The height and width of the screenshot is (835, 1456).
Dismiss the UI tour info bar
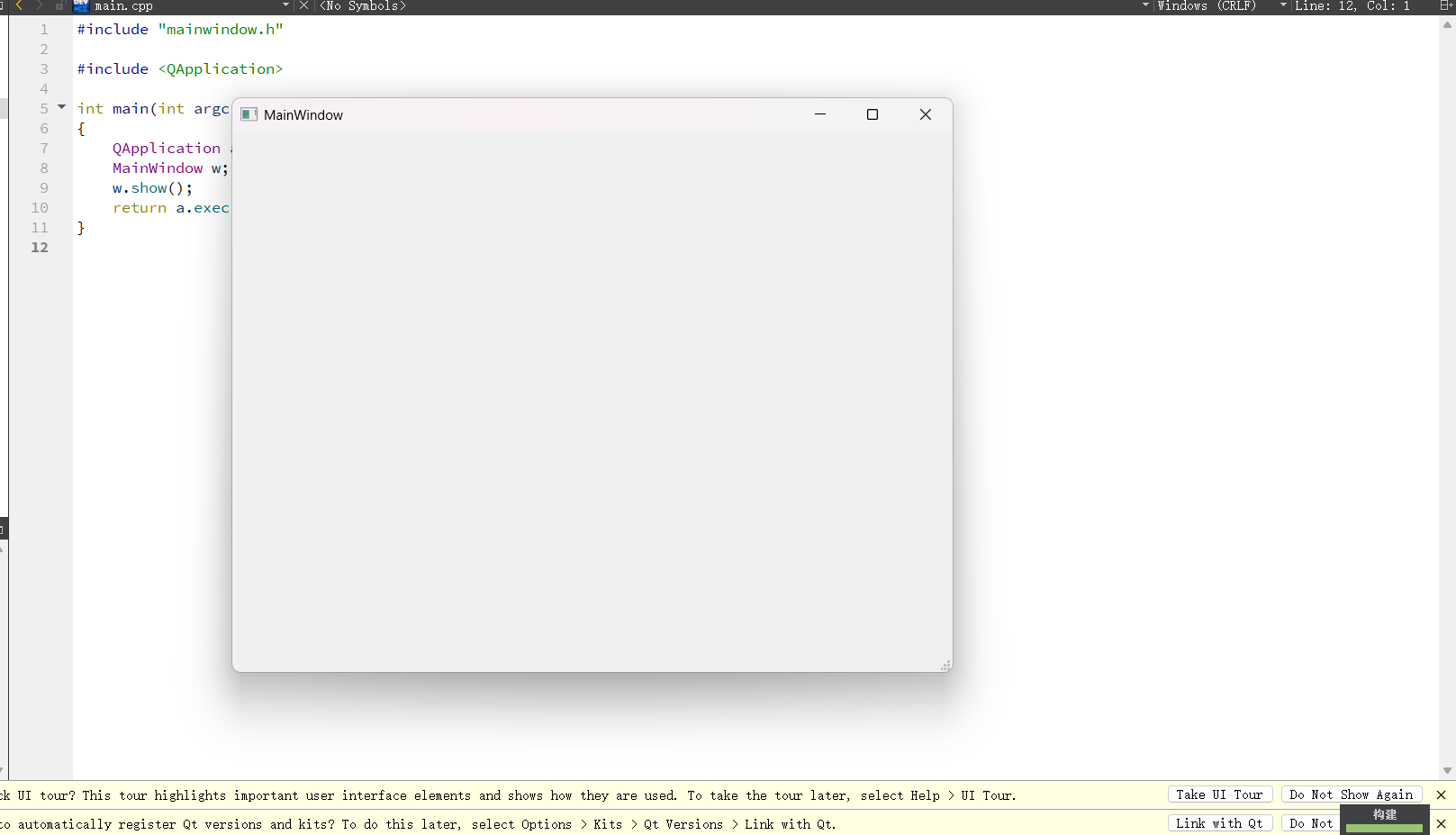pyautogui.click(x=1441, y=794)
